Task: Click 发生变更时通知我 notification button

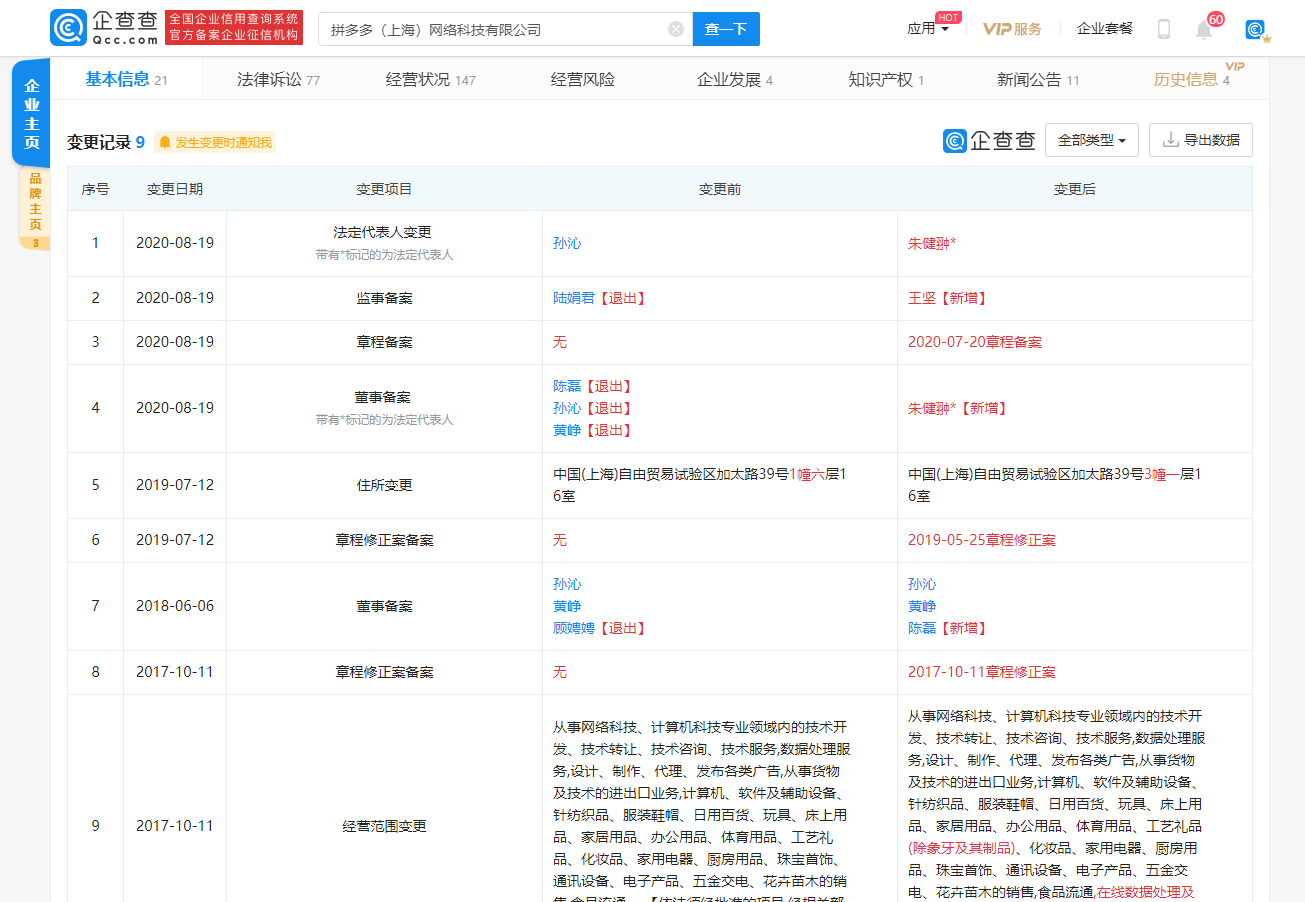Action: [215, 143]
